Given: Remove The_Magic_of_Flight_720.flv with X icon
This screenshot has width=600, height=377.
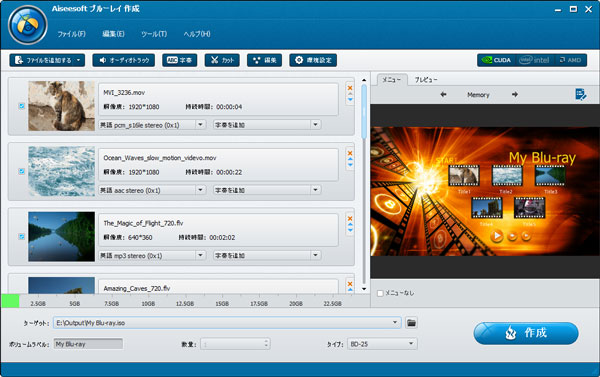Looking at the screenshot, I should (x=350, y=219).
